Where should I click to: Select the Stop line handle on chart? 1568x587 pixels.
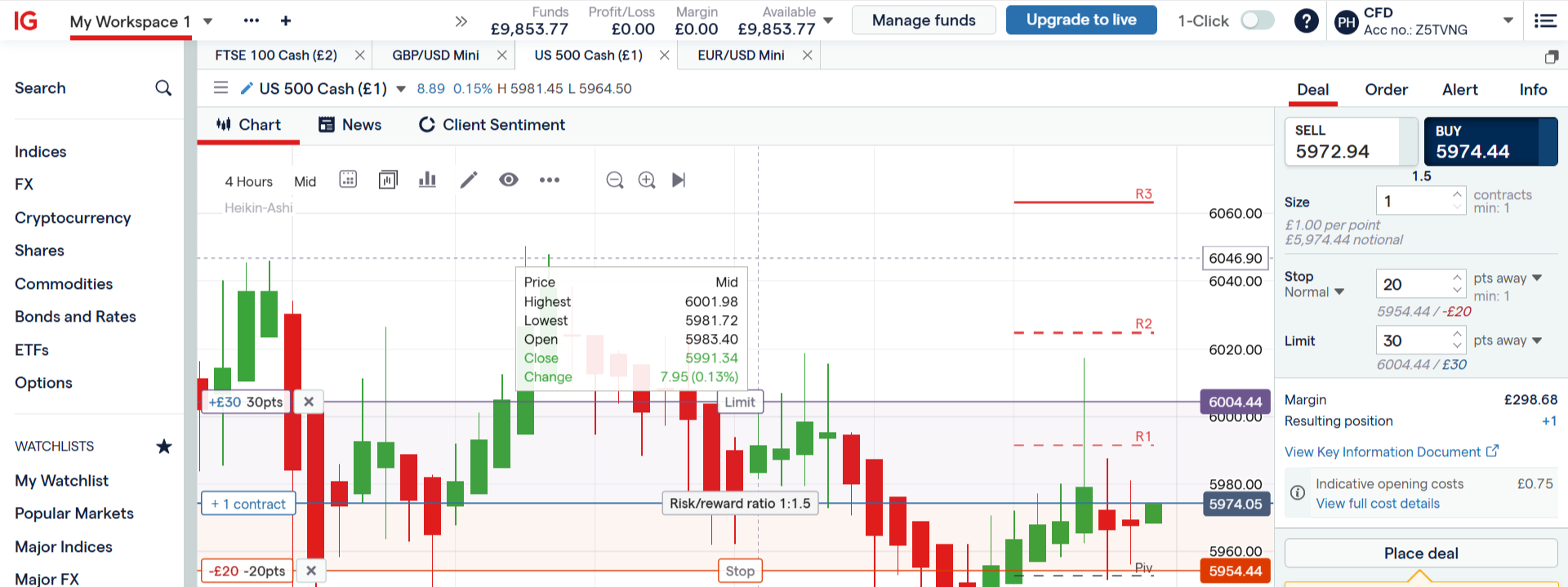740,571
